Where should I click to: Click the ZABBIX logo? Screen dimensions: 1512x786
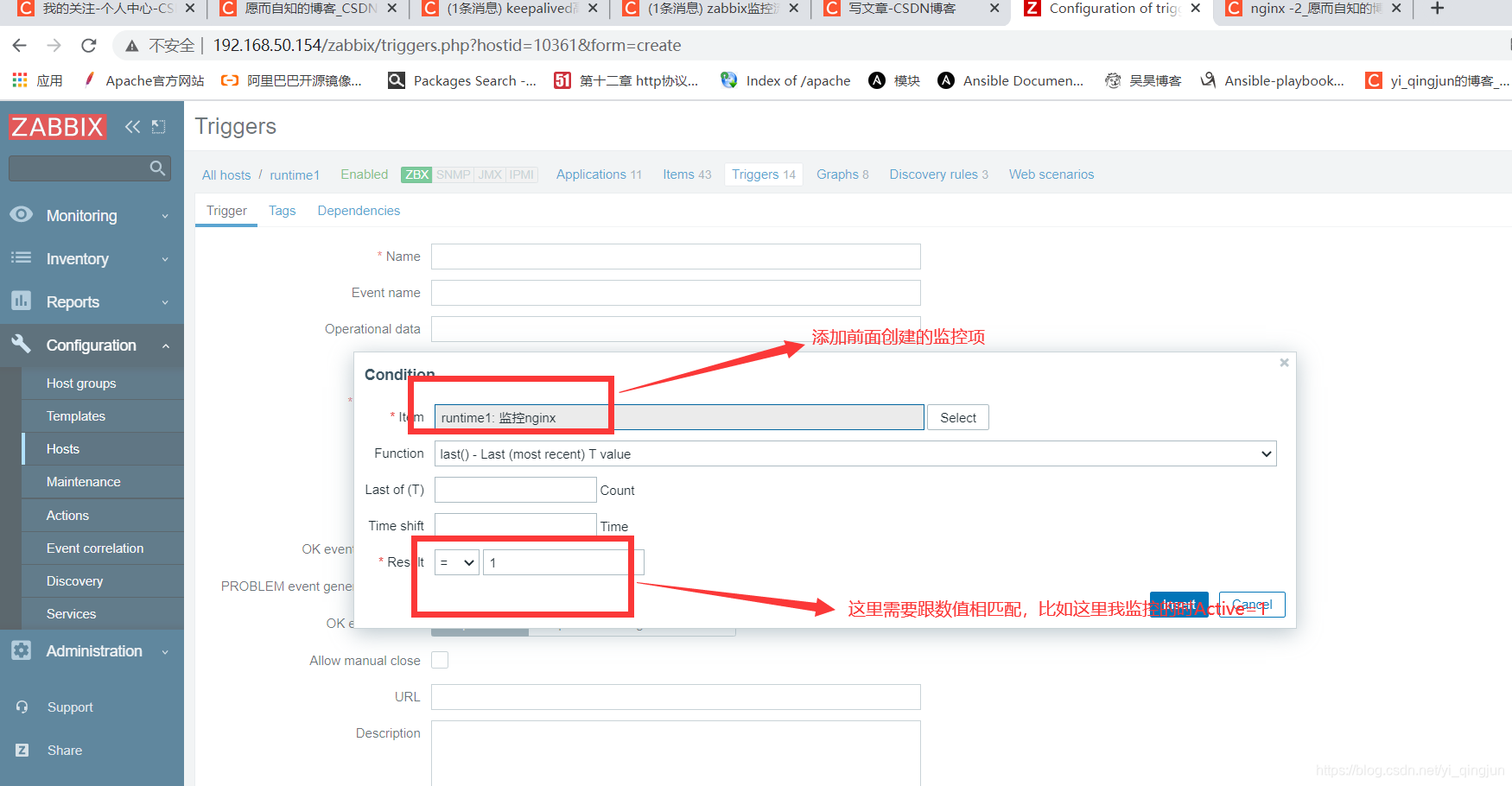(57, 127)
